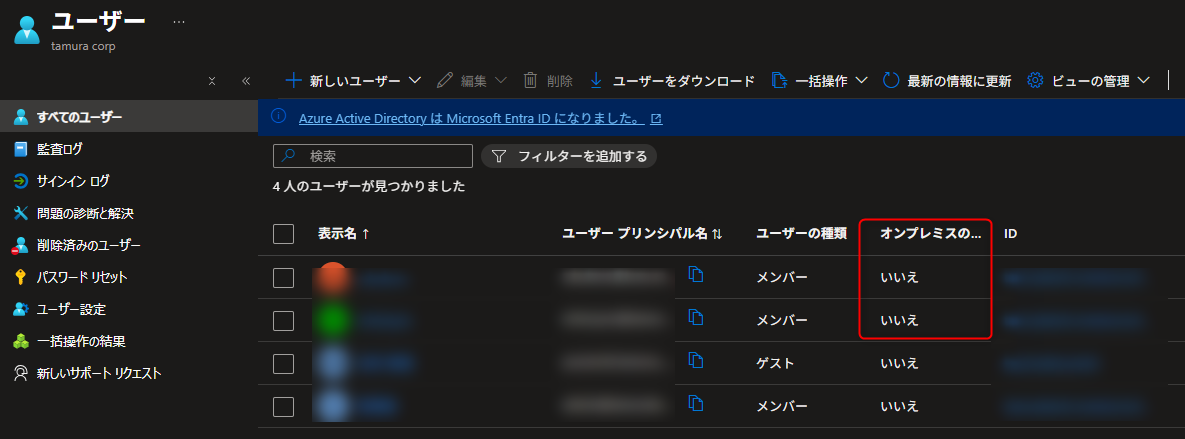This screenshot has width=1185, height=439.
Task: Sort by ユーザー プリンシパル名 arrows icon
Action: (718, 234)
